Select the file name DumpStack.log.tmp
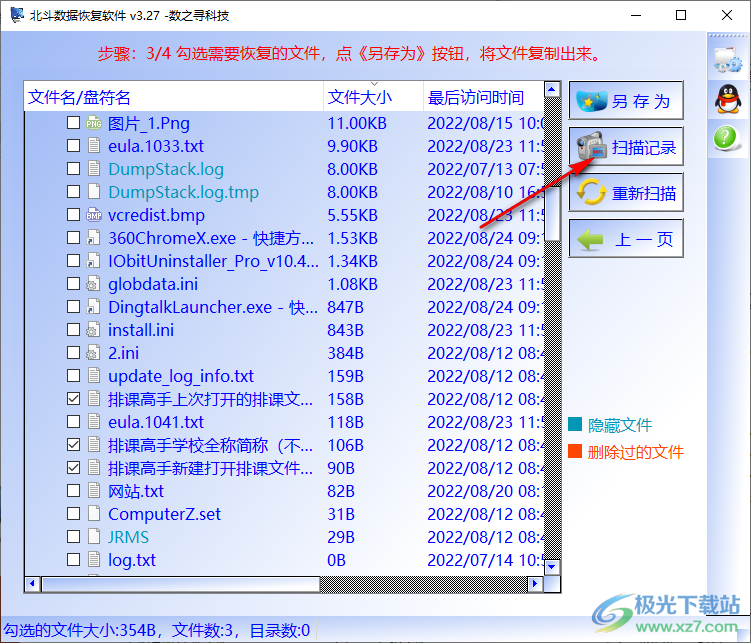 point(183,192)
